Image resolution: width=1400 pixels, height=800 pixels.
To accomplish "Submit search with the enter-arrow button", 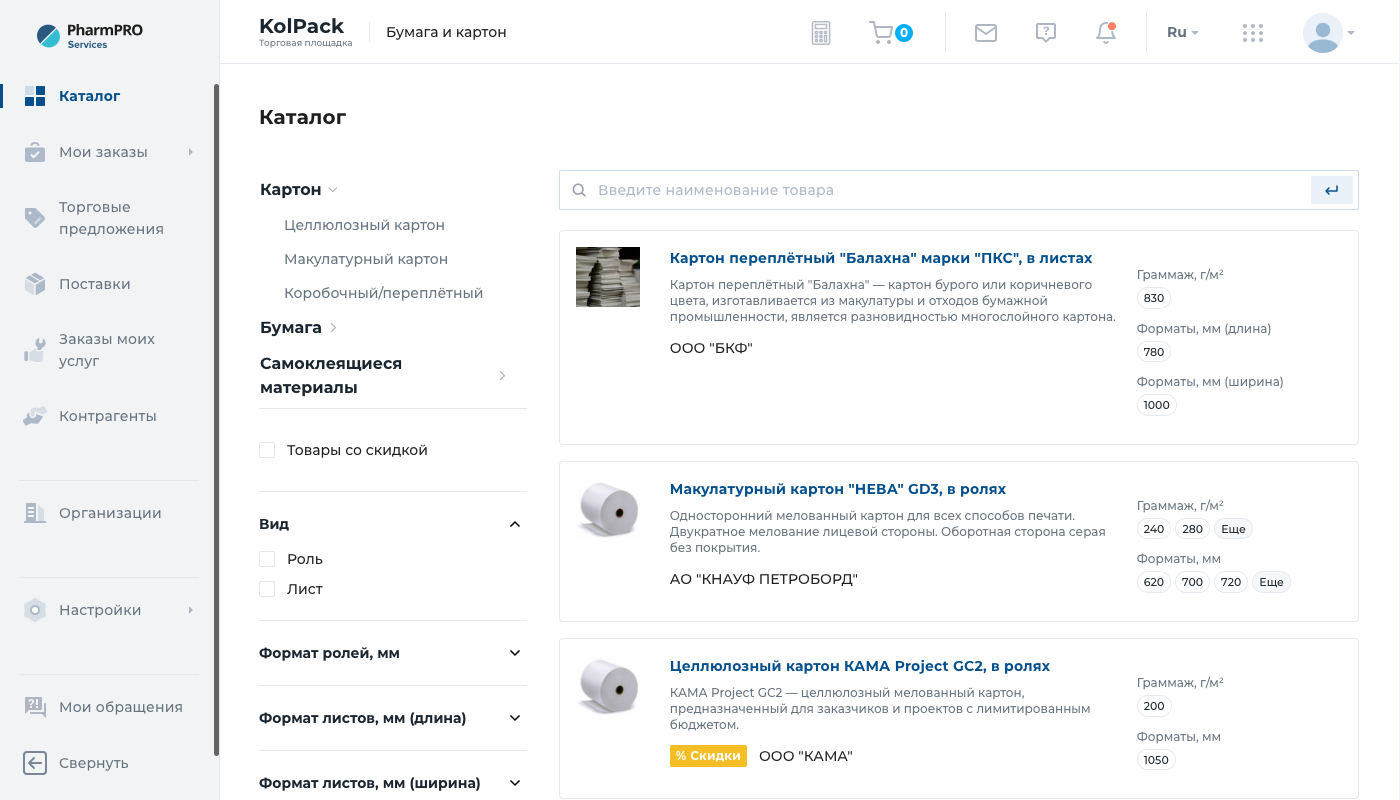I will pos(1332,190).
